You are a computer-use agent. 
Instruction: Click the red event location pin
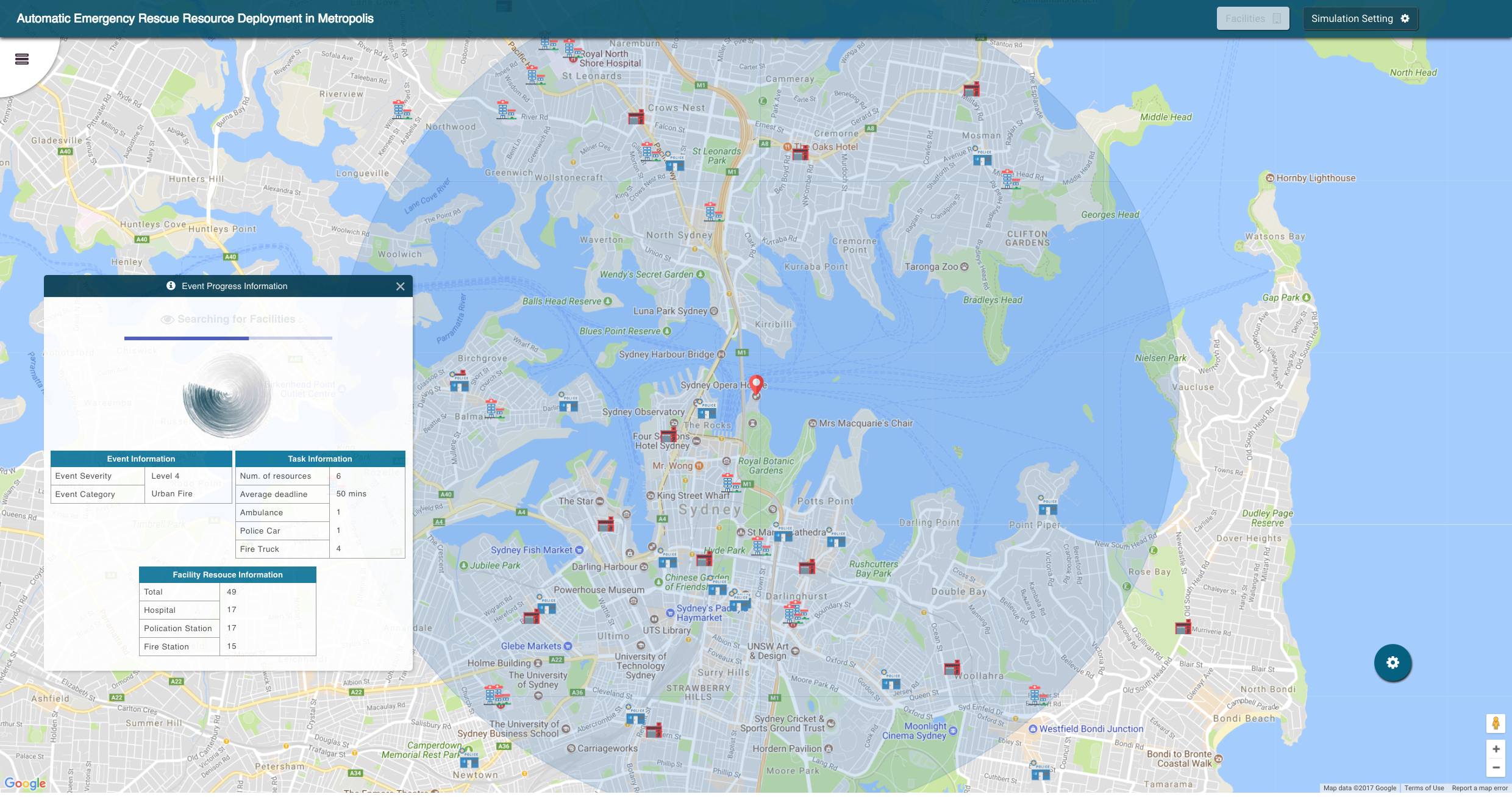(x=756, y=385)
